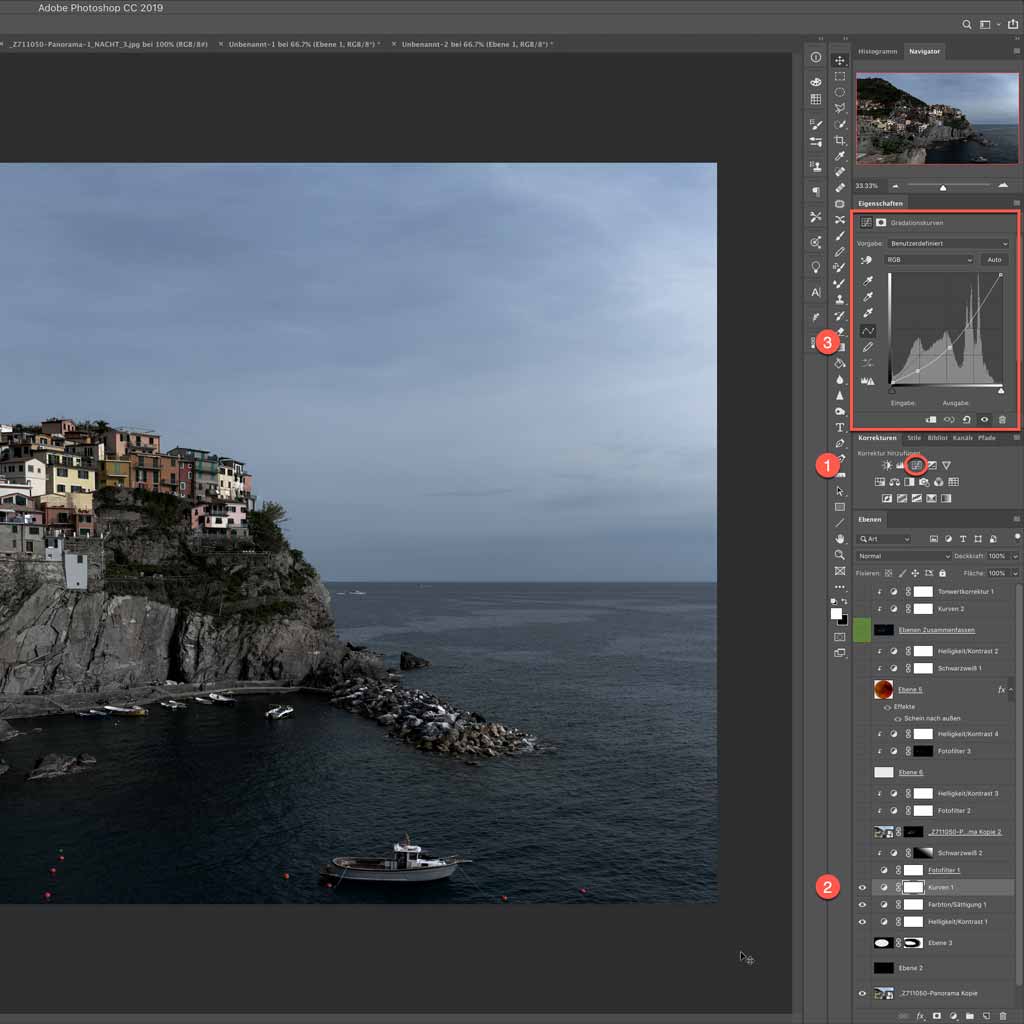
Task: Open the Vorgabe Benutzerdefiniert dropdown
Action: tap(948, 244)
